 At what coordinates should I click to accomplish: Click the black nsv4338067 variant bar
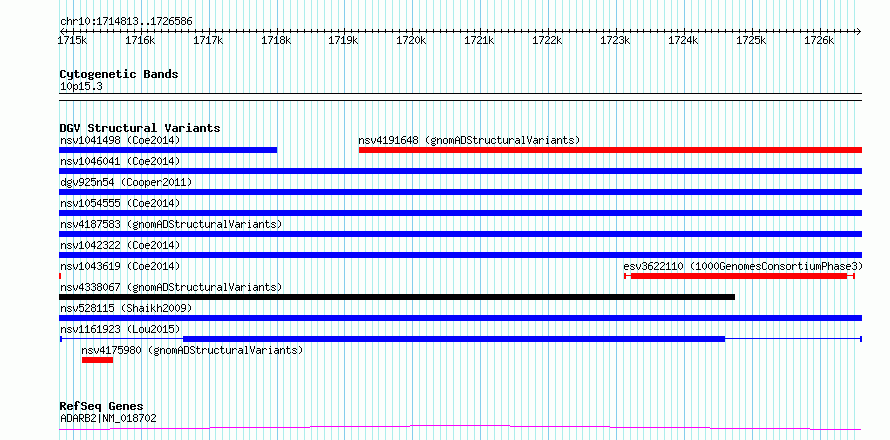click(x=397, y=297)
